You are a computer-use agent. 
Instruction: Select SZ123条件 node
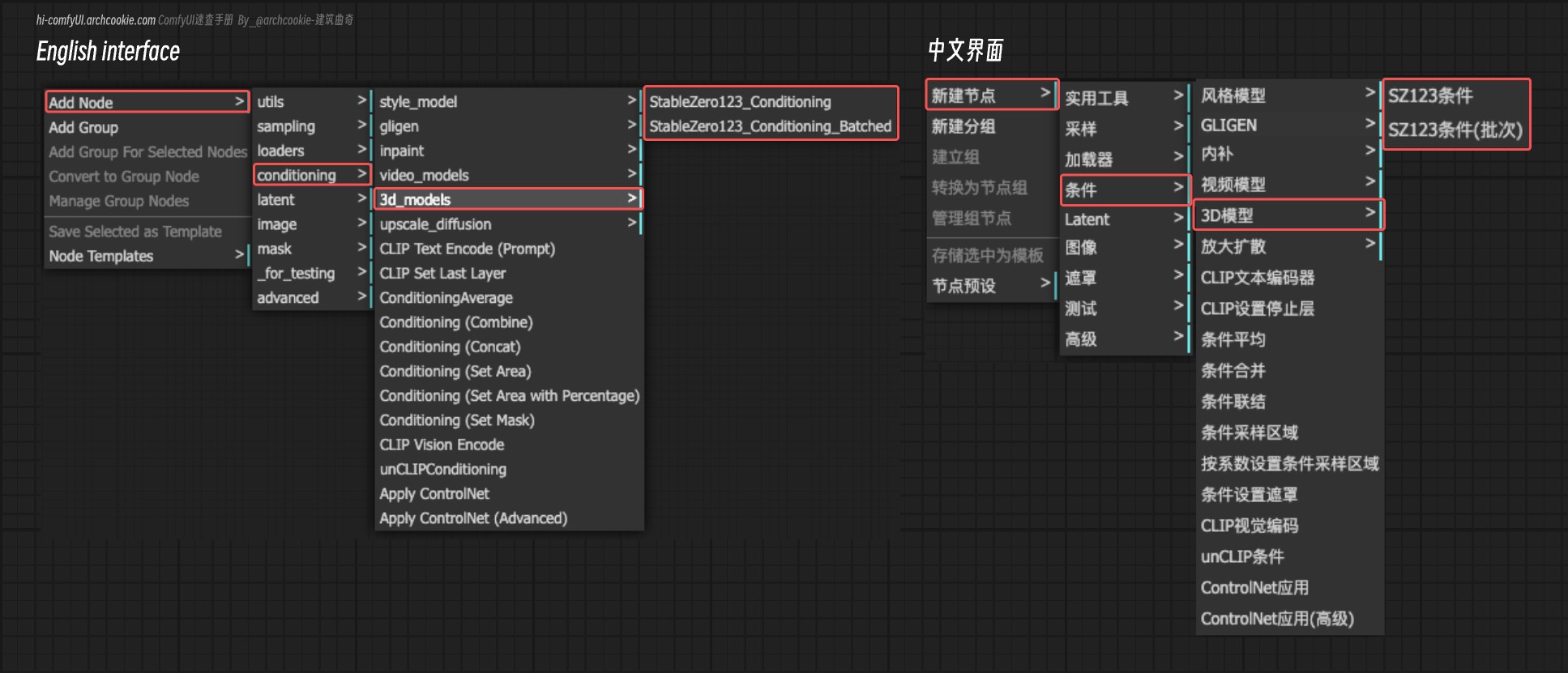pyautogui.click(x=1456, y=96)
